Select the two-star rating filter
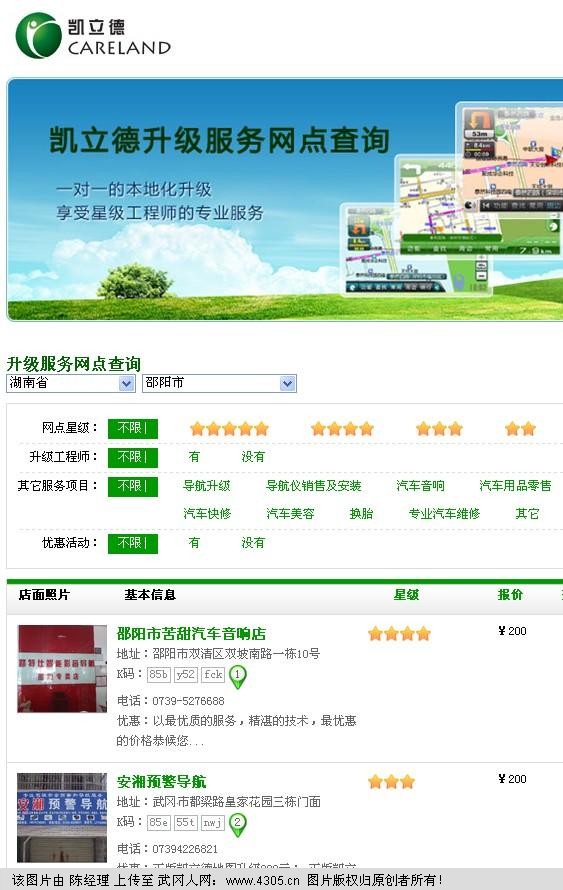The height and width of the screenshot is (890, 563). point(520,429)
